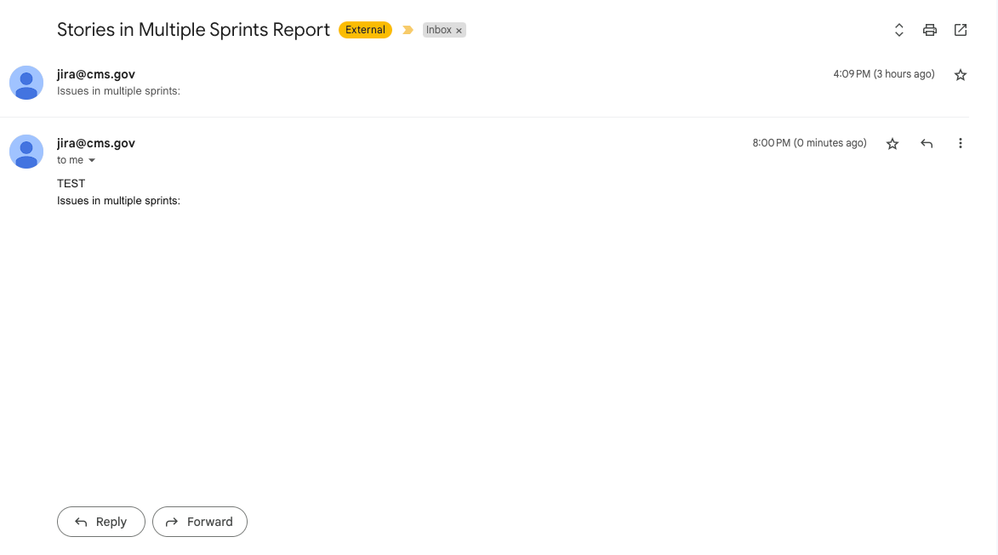998x555 pixels.
Task: Click the reply arrow icon next to 8:00 PM
Action: tap(927, 144)
